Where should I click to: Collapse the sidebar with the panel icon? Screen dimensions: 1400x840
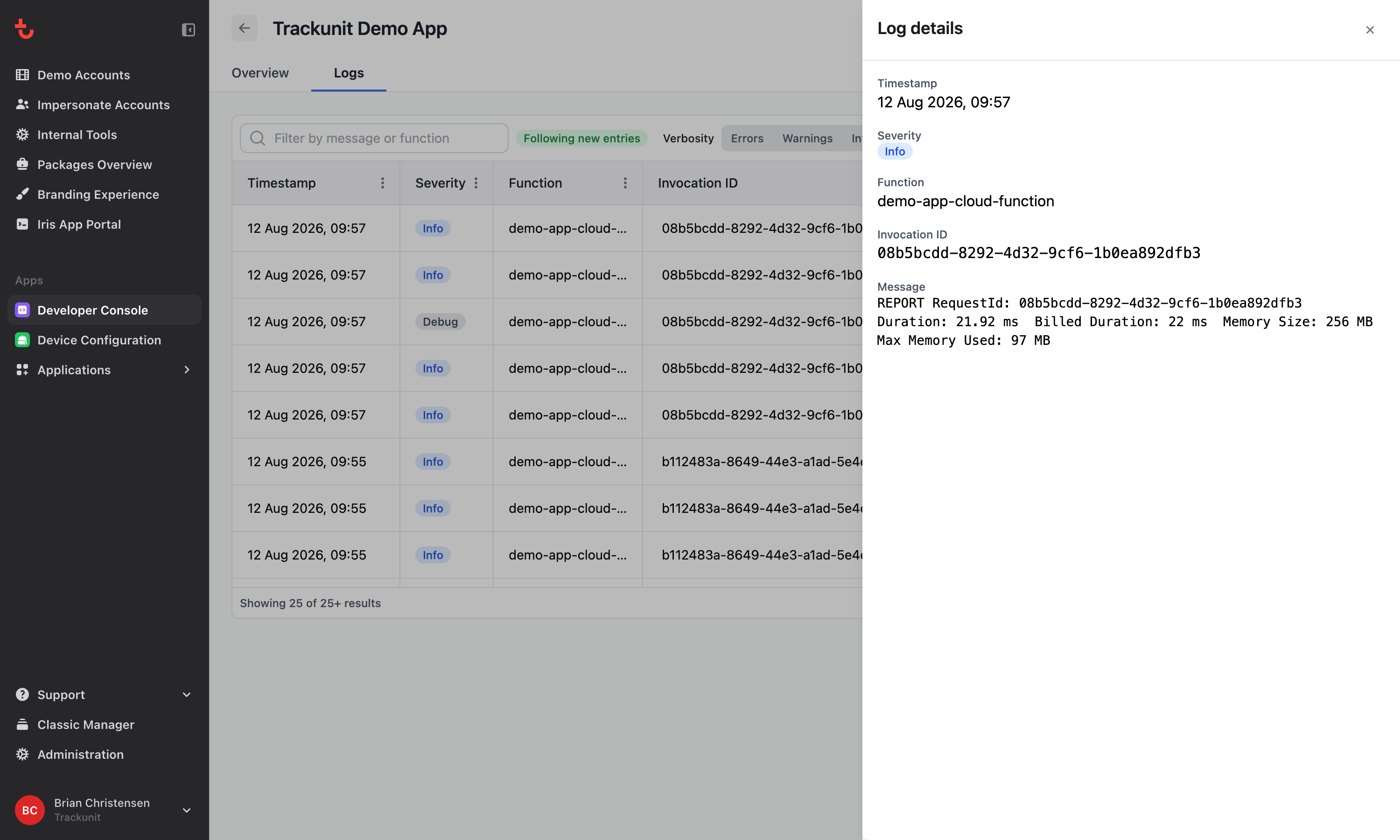pyautogui.click(x=189, y=29)
